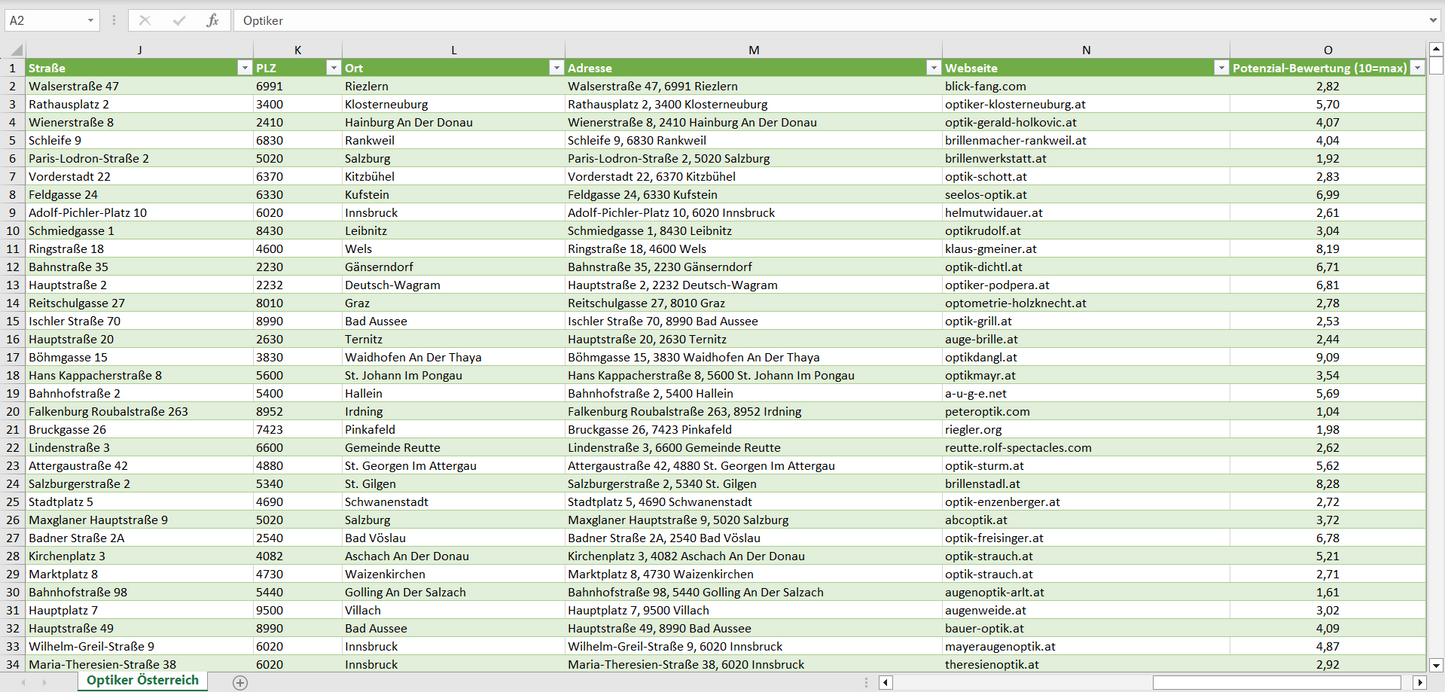Add a new sheet with the plus icon
Screen dimensions: 1445x692
click(240, 682)
